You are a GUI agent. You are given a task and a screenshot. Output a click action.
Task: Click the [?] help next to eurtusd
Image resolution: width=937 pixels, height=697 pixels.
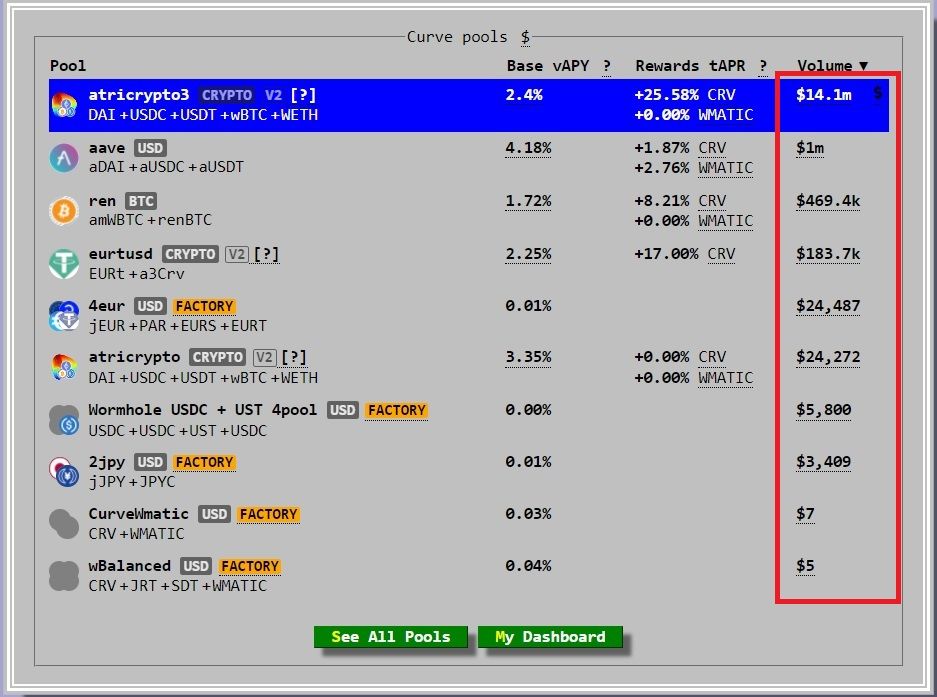tap(267, 254)
